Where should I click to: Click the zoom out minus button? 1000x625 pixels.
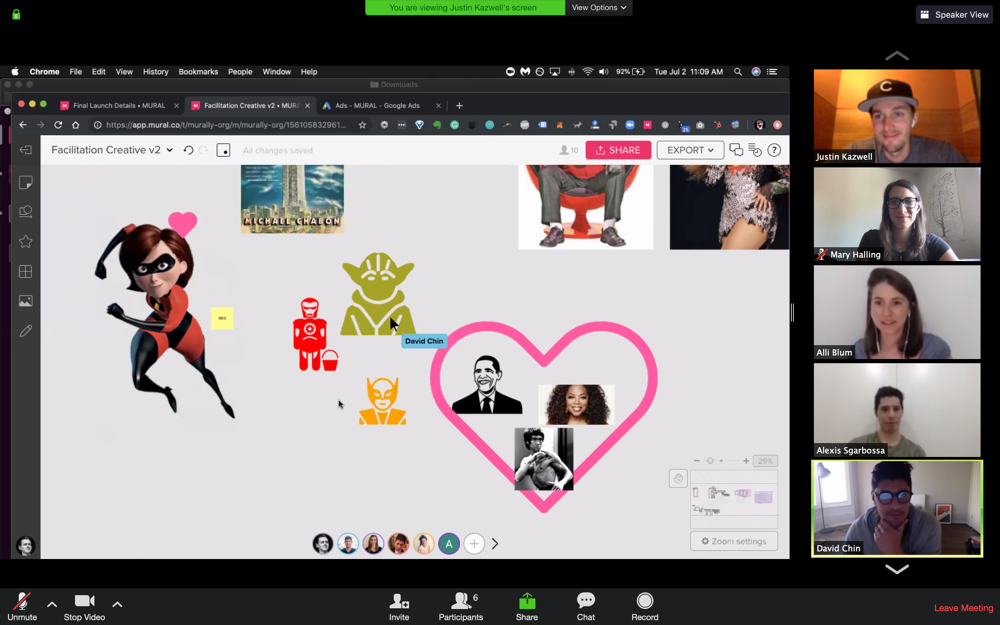coord(696,460)
